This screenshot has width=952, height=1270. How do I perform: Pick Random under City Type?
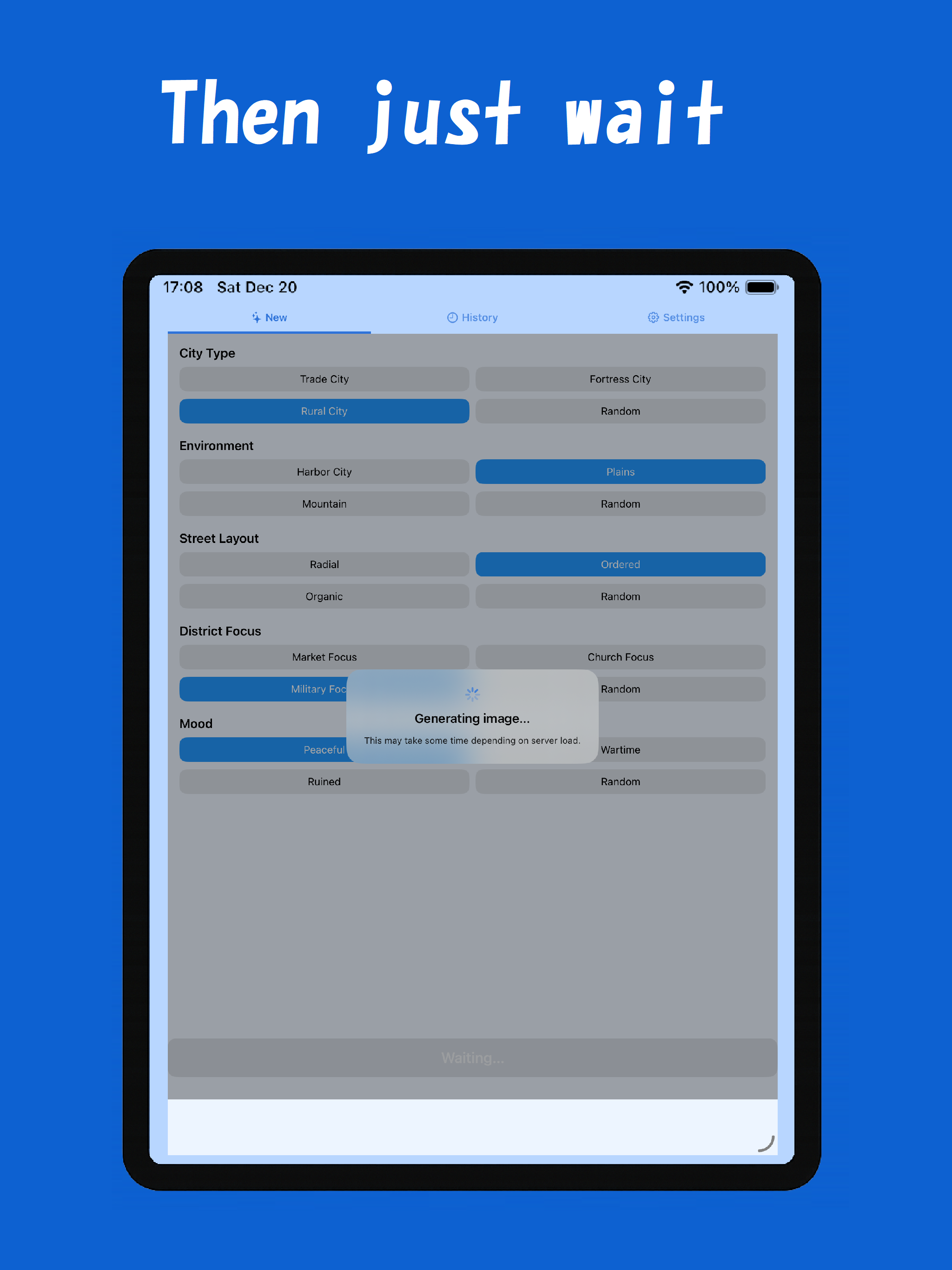point(620,411)
